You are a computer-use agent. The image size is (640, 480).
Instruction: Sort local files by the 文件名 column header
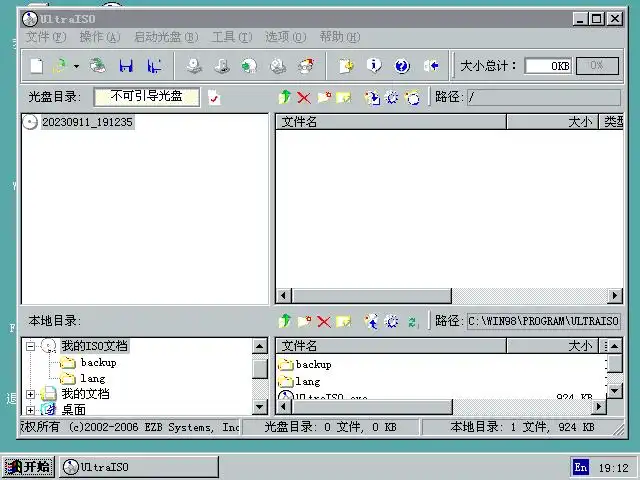[x=391, y=346]
